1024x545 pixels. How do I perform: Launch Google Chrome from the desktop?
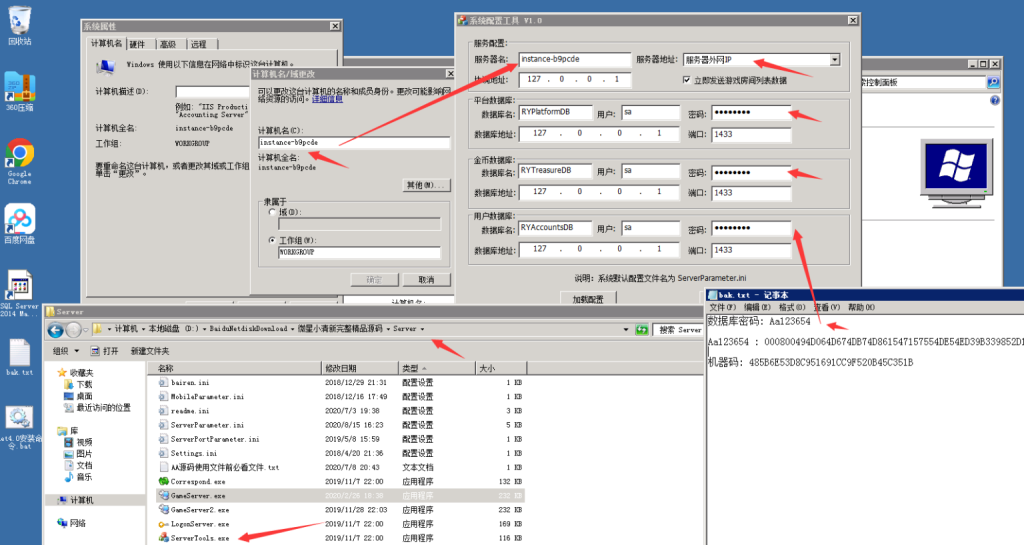click(x=19, y=154)
